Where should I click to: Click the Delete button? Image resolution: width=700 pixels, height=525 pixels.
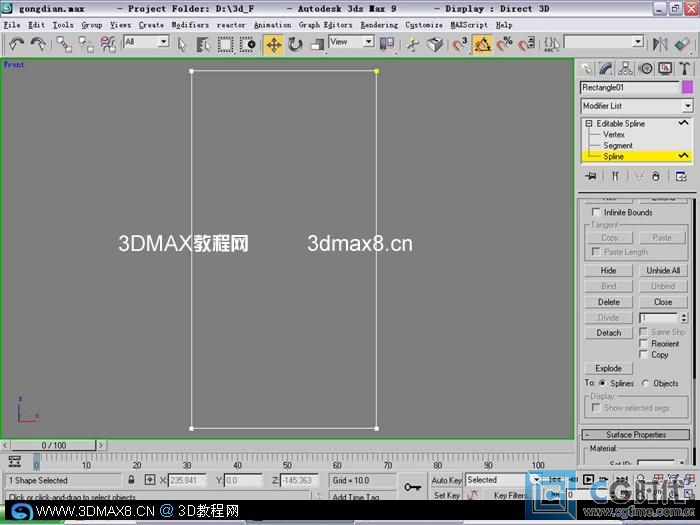point(608,302)
